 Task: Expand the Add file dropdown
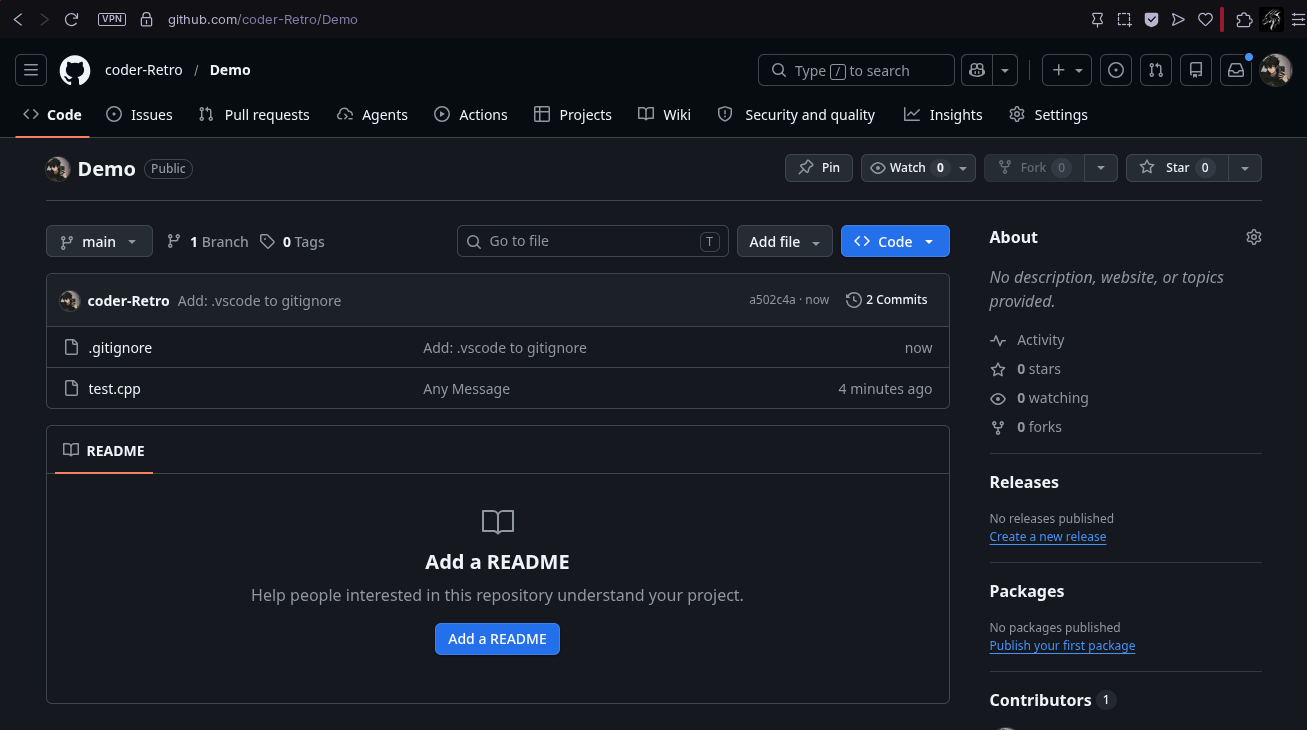(x=785, y=241)
